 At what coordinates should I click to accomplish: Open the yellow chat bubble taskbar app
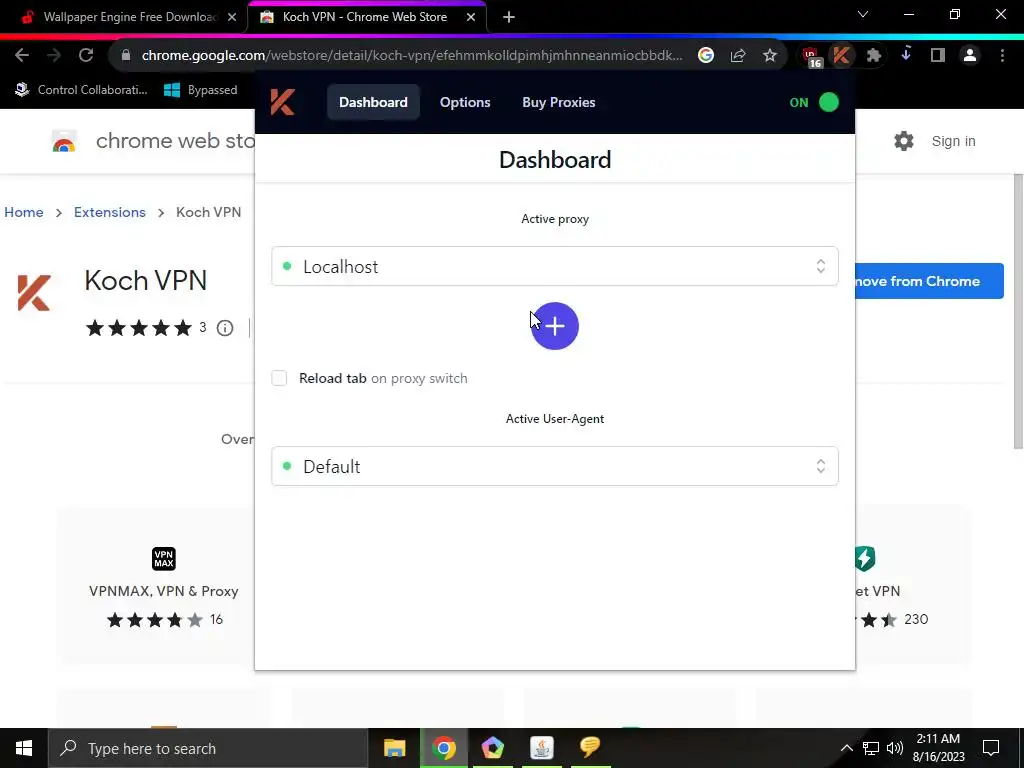[590, 748]
